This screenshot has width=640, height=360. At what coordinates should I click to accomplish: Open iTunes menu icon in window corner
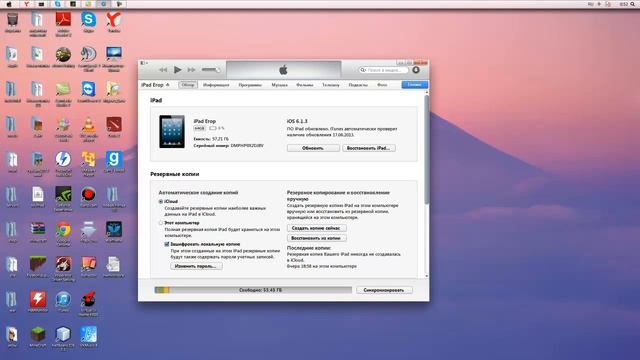(143, 63)
